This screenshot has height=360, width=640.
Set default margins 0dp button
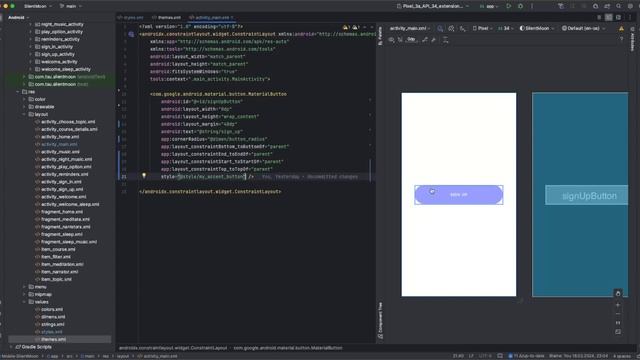[411, 40]
